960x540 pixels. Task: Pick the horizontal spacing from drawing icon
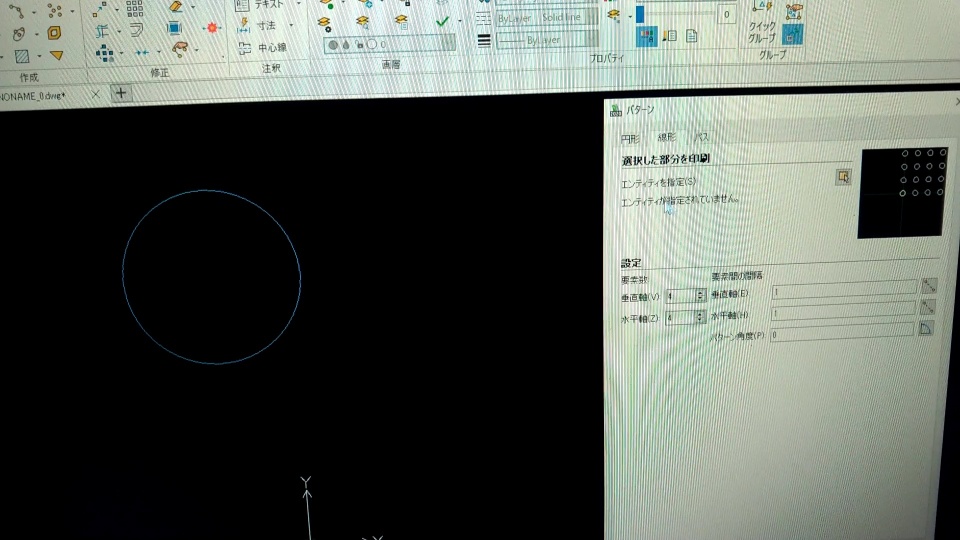click(928, 307)
